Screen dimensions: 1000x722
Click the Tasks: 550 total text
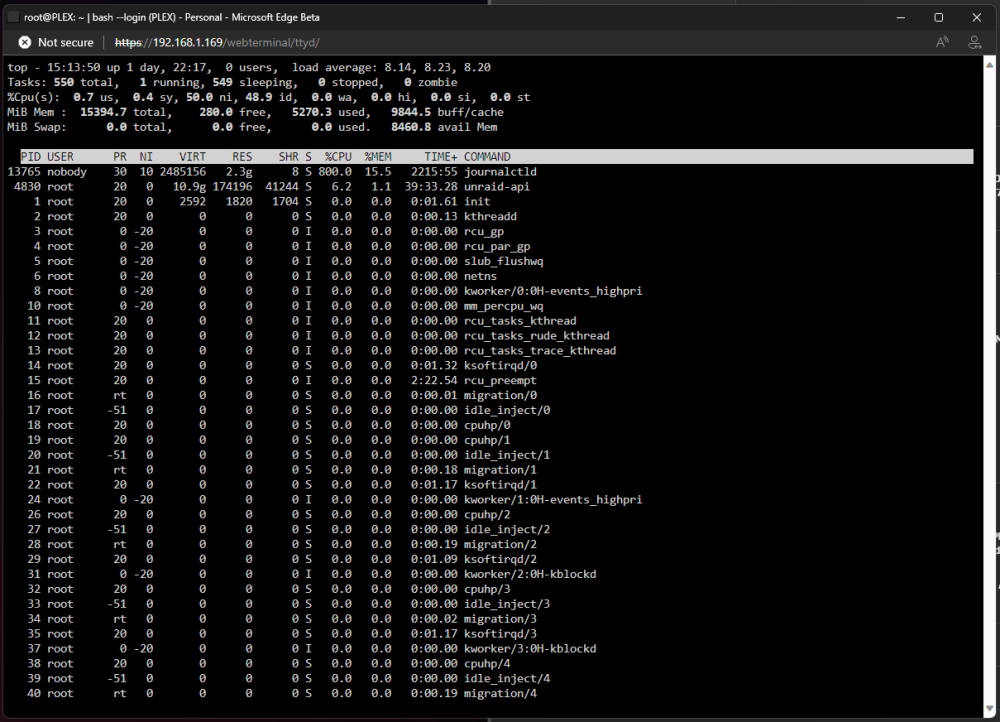[x=61, y=82]
